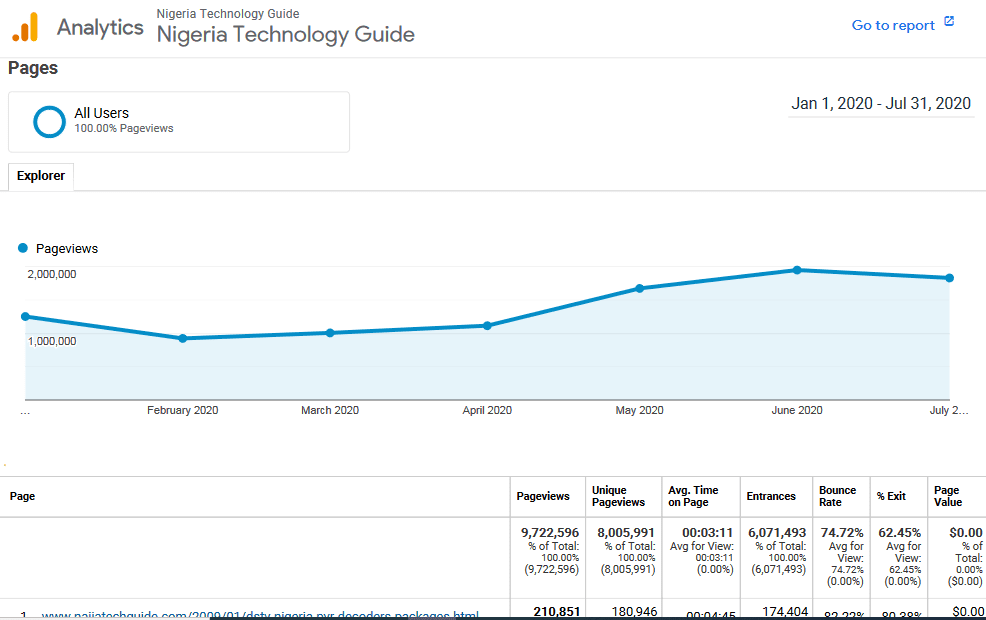Click the All Users segment box
The image size is (986, 620).
(179, 122)
